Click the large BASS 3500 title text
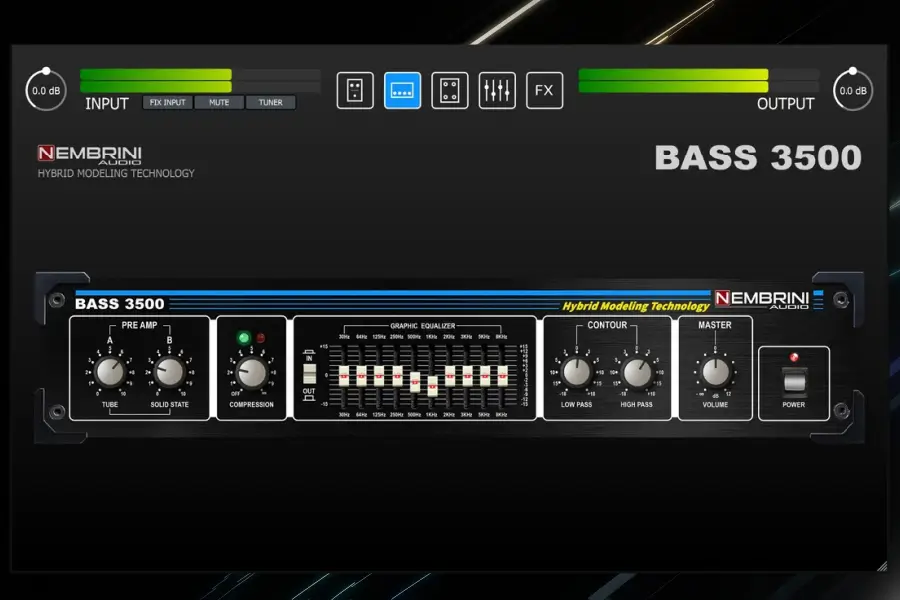The image size is (900, 600). pyautogui.click(x=758, y=157)
